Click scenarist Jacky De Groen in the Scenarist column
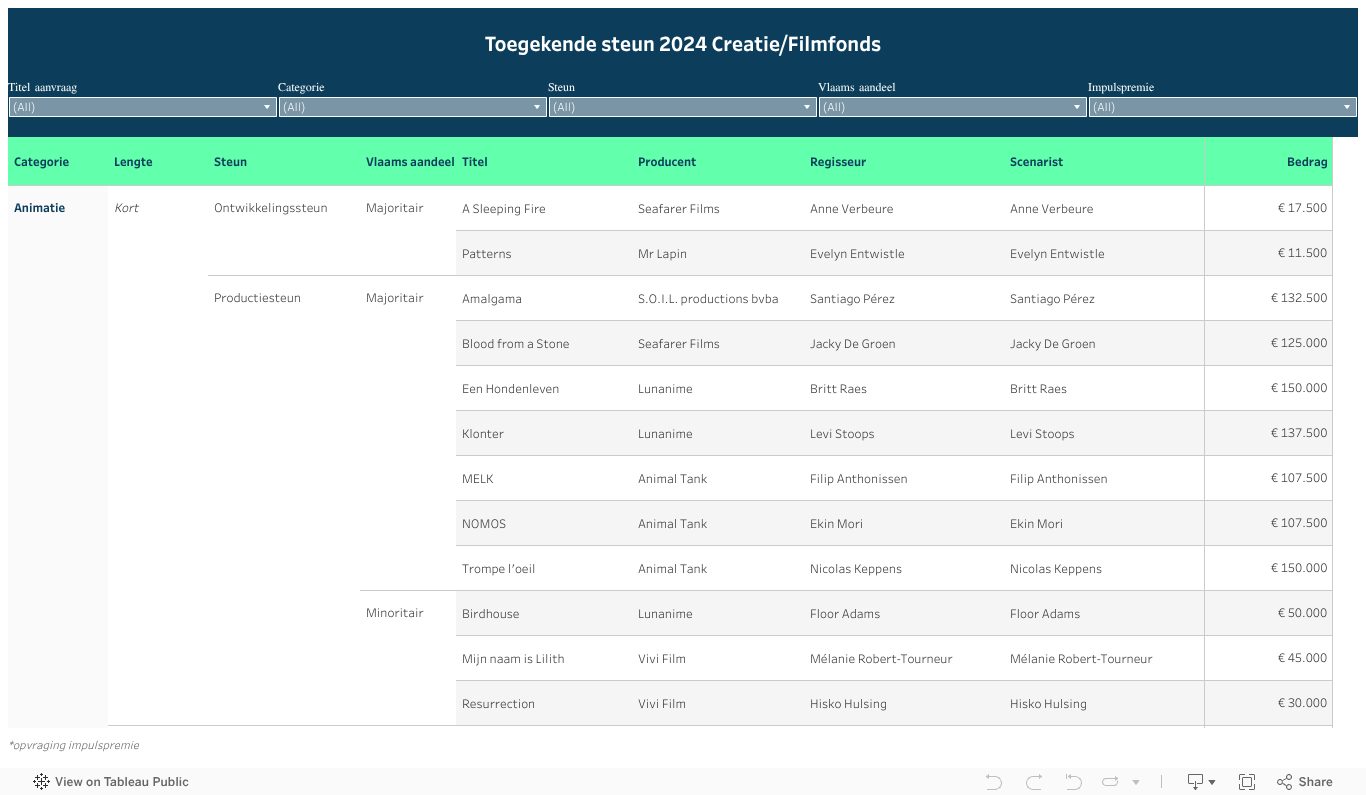The width and height of the screenshot is (1366, 795). pyautogui.click(x=1053, y=344)
